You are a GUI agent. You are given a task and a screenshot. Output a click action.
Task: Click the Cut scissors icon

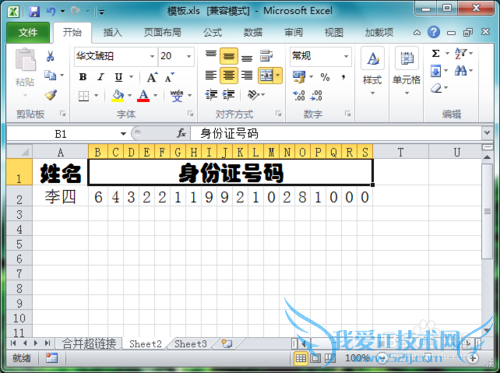coord(50,56)
